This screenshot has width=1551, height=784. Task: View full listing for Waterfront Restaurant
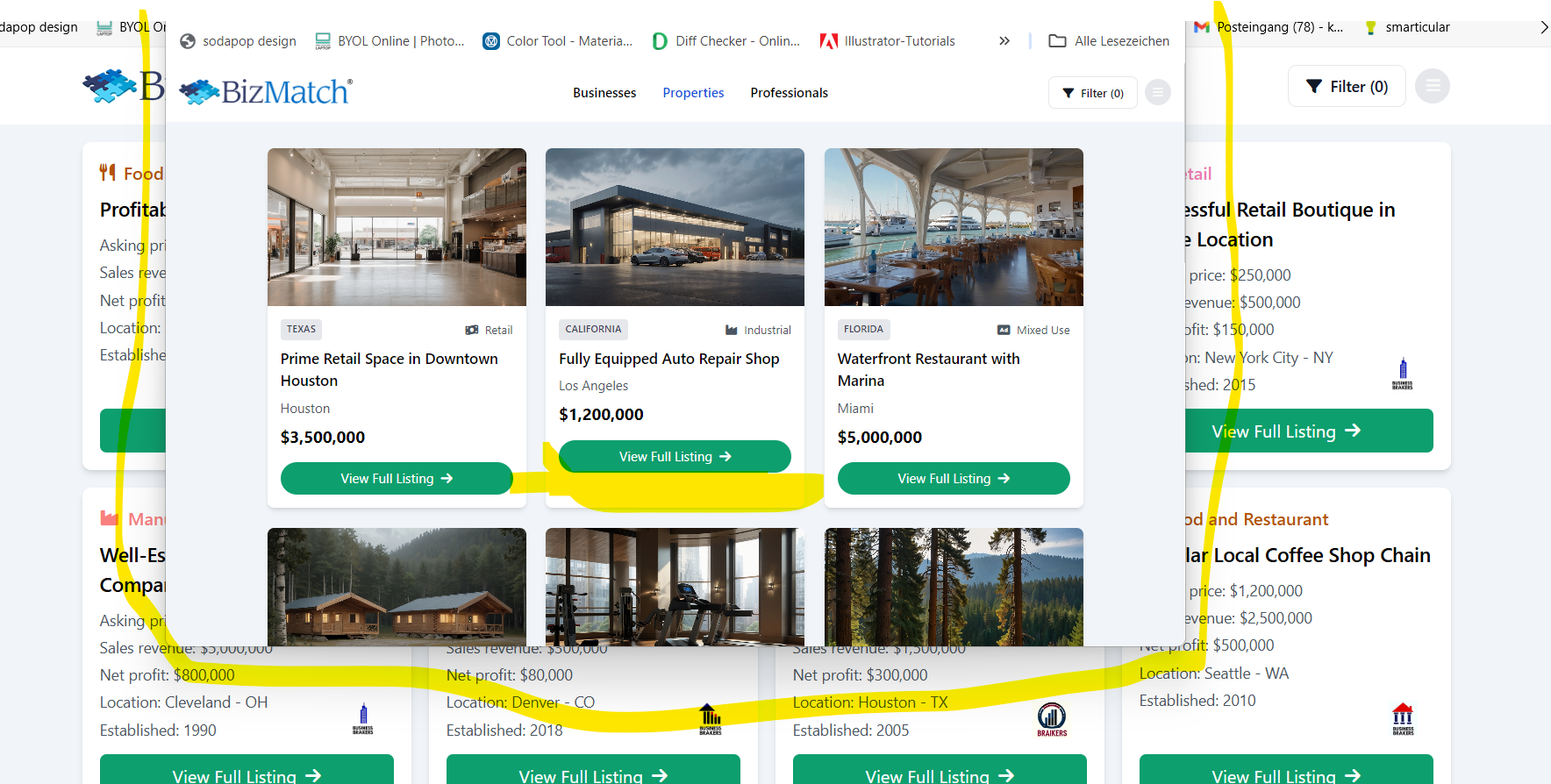click(954, 478)
